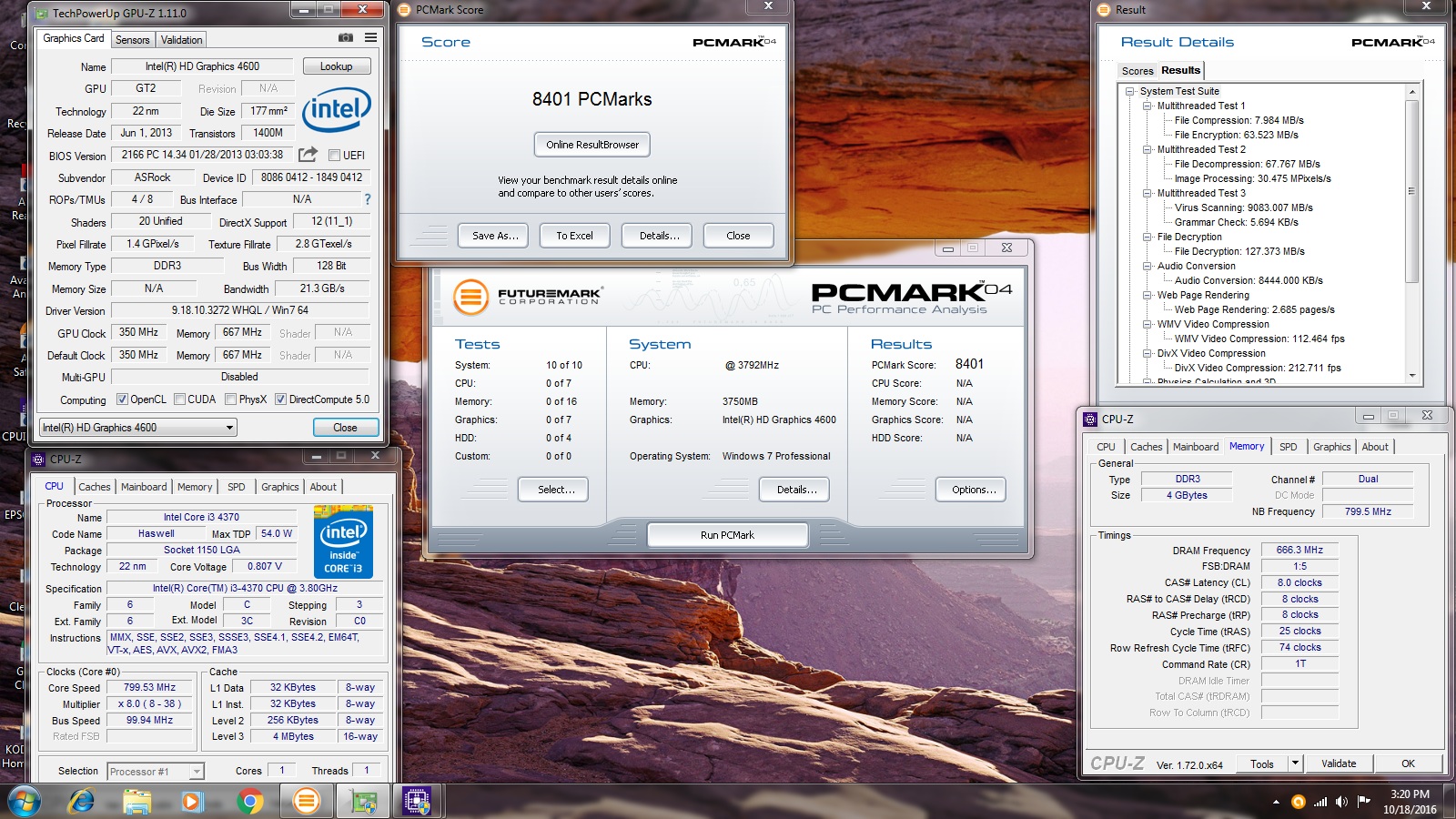Open the SPD tab in CPU-Z memory window
Viewport: 1456px width, 819px height.
(1288, 447)
